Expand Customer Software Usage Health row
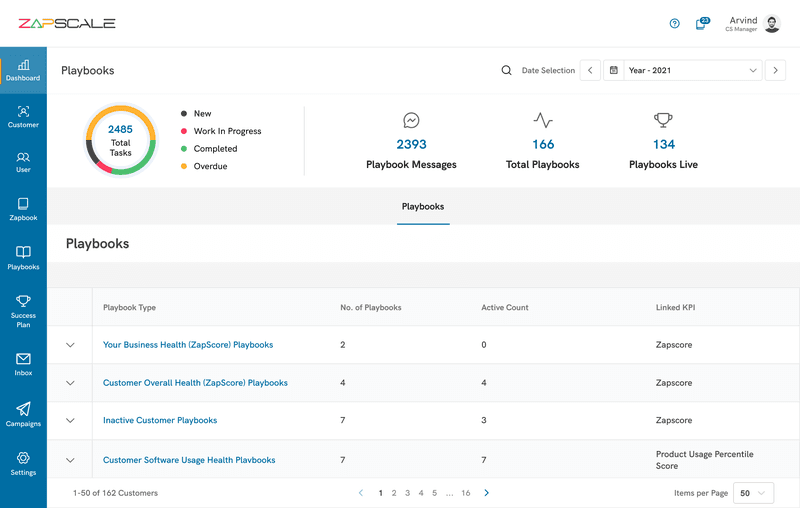Image resolution: width=800 pixels, height=508 pixels. click(70, 460)
